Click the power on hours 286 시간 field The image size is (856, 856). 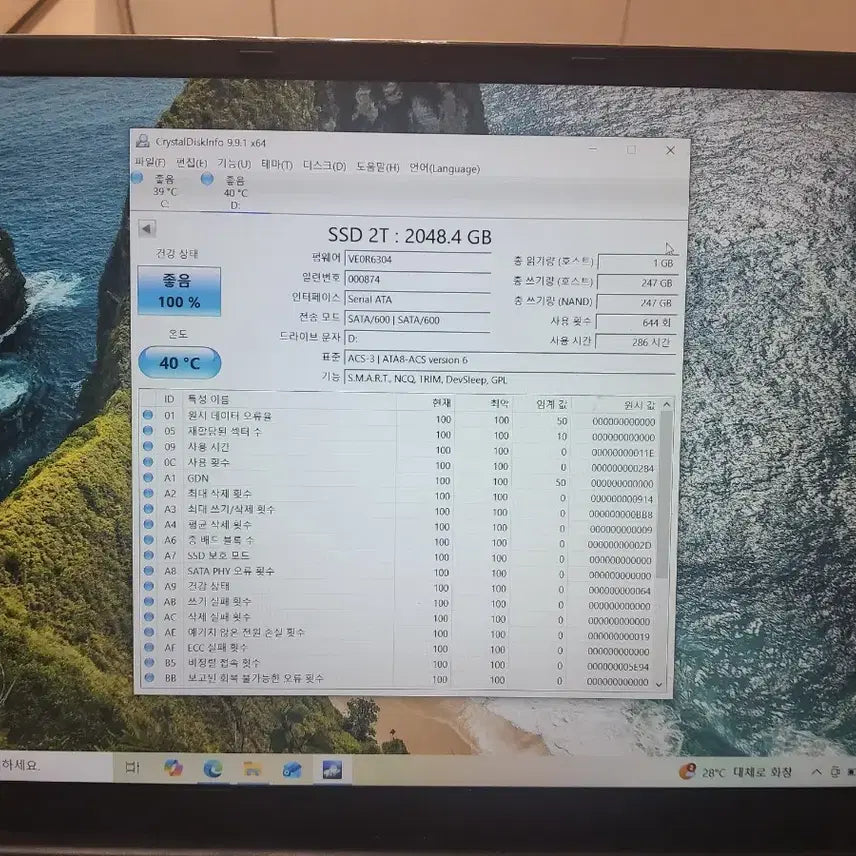[x=635, y=342]
